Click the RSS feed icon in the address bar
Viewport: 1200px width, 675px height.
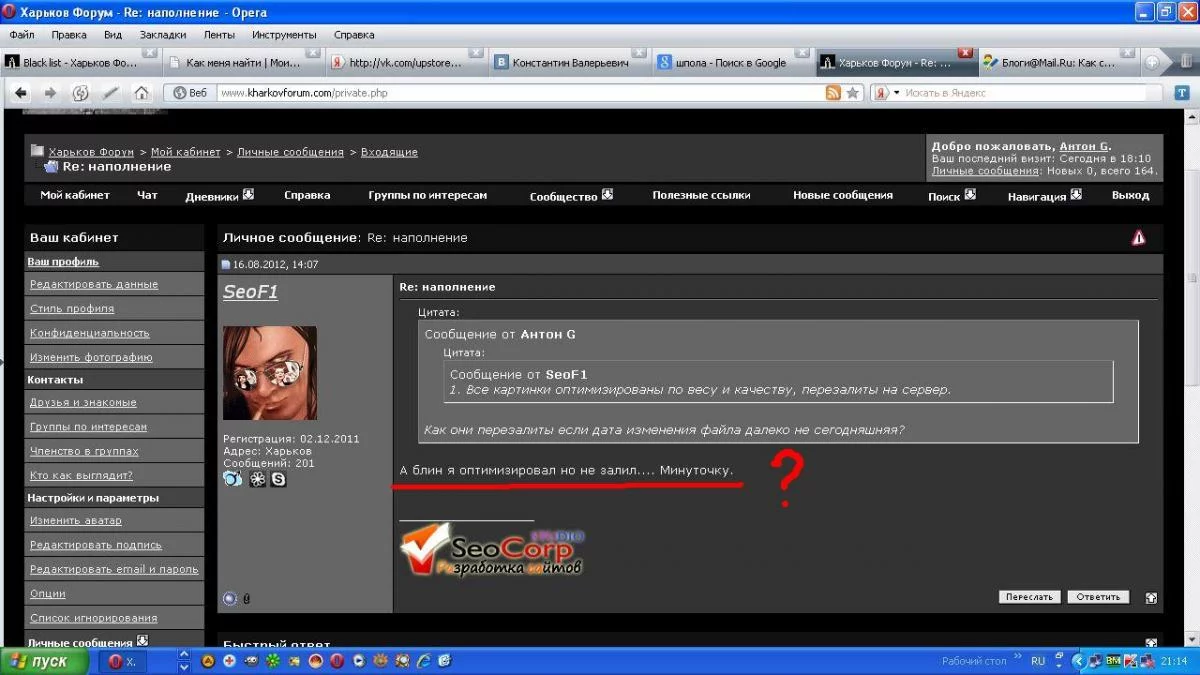(x=833, y=93)
